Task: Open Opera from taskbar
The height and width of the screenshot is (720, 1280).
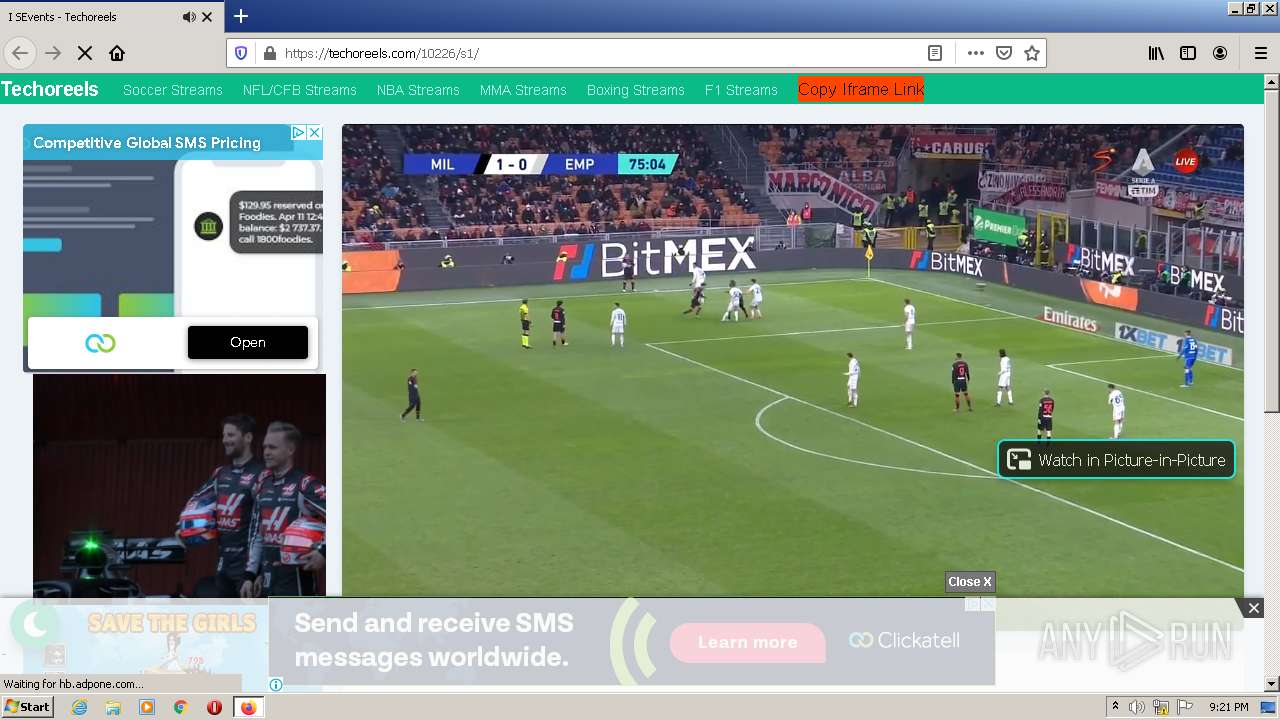Action: click(214, 707)
